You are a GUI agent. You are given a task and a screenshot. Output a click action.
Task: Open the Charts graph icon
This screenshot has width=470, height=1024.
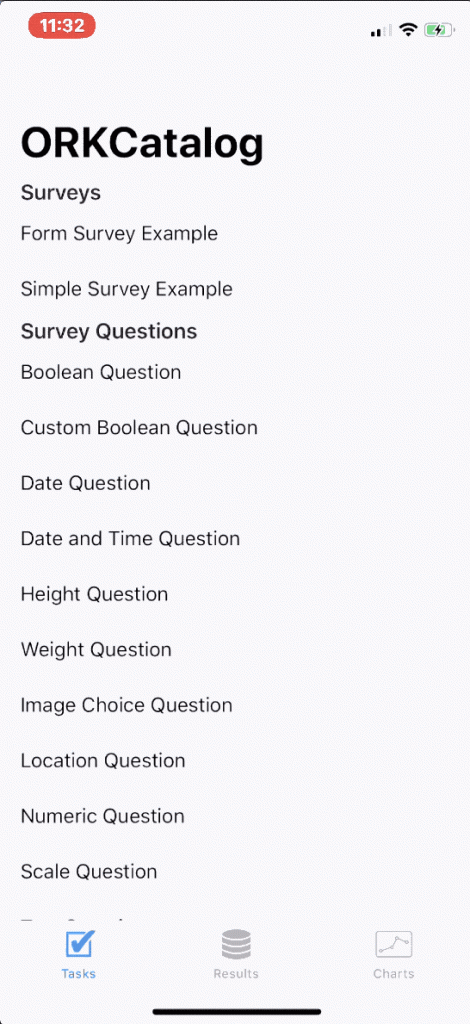point(394,944)
